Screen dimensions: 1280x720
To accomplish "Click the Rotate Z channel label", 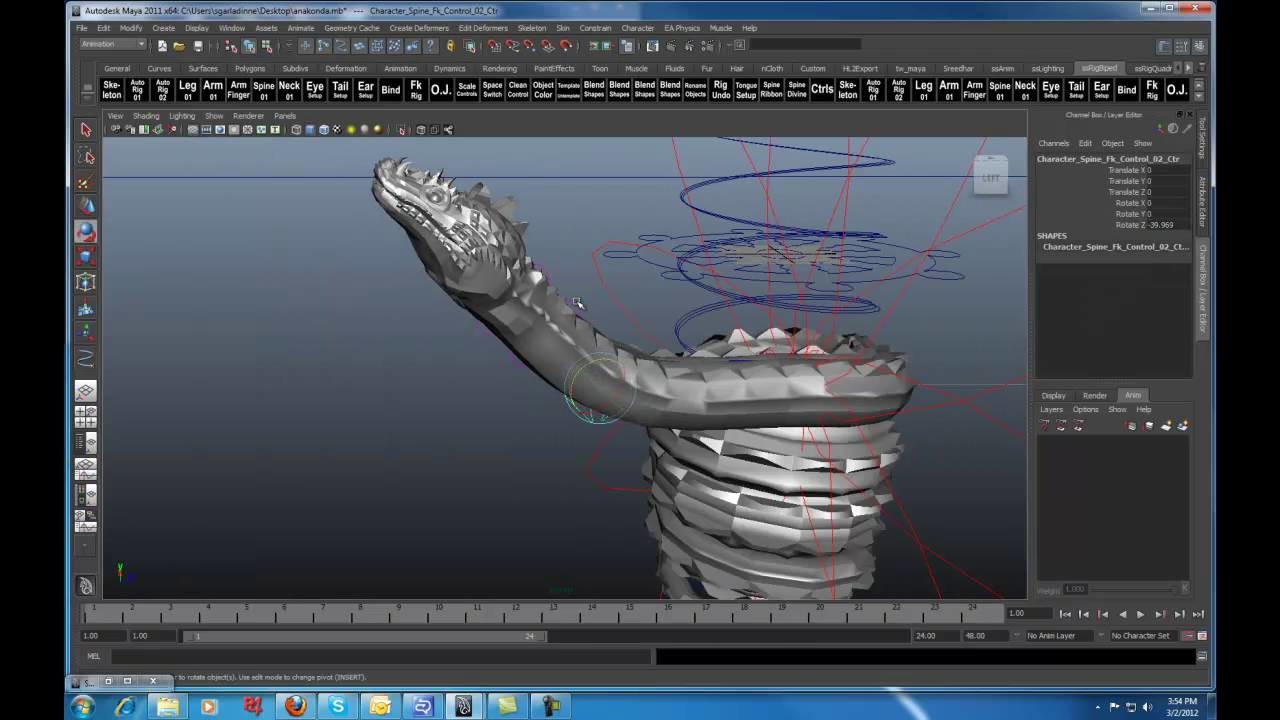I will coord(1128,225).
